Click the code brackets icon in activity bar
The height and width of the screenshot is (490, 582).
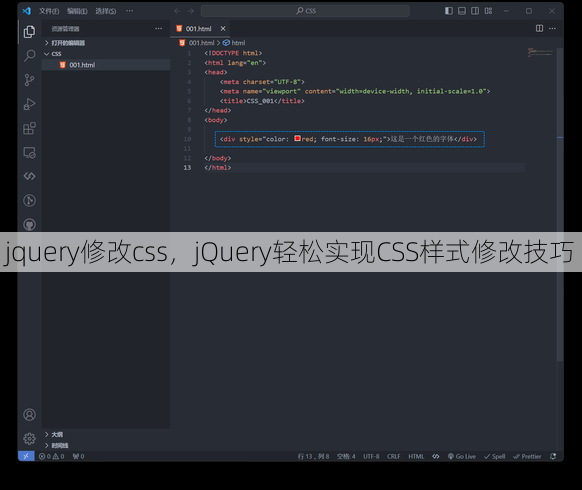[x=29, y=176]
